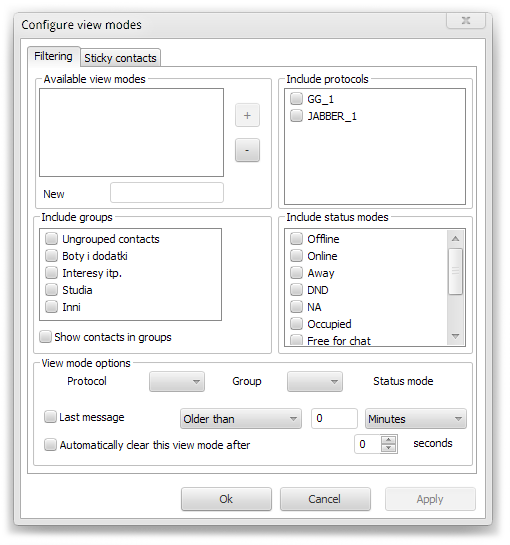Increase the seconds spinner value

(x=388, y=440)
